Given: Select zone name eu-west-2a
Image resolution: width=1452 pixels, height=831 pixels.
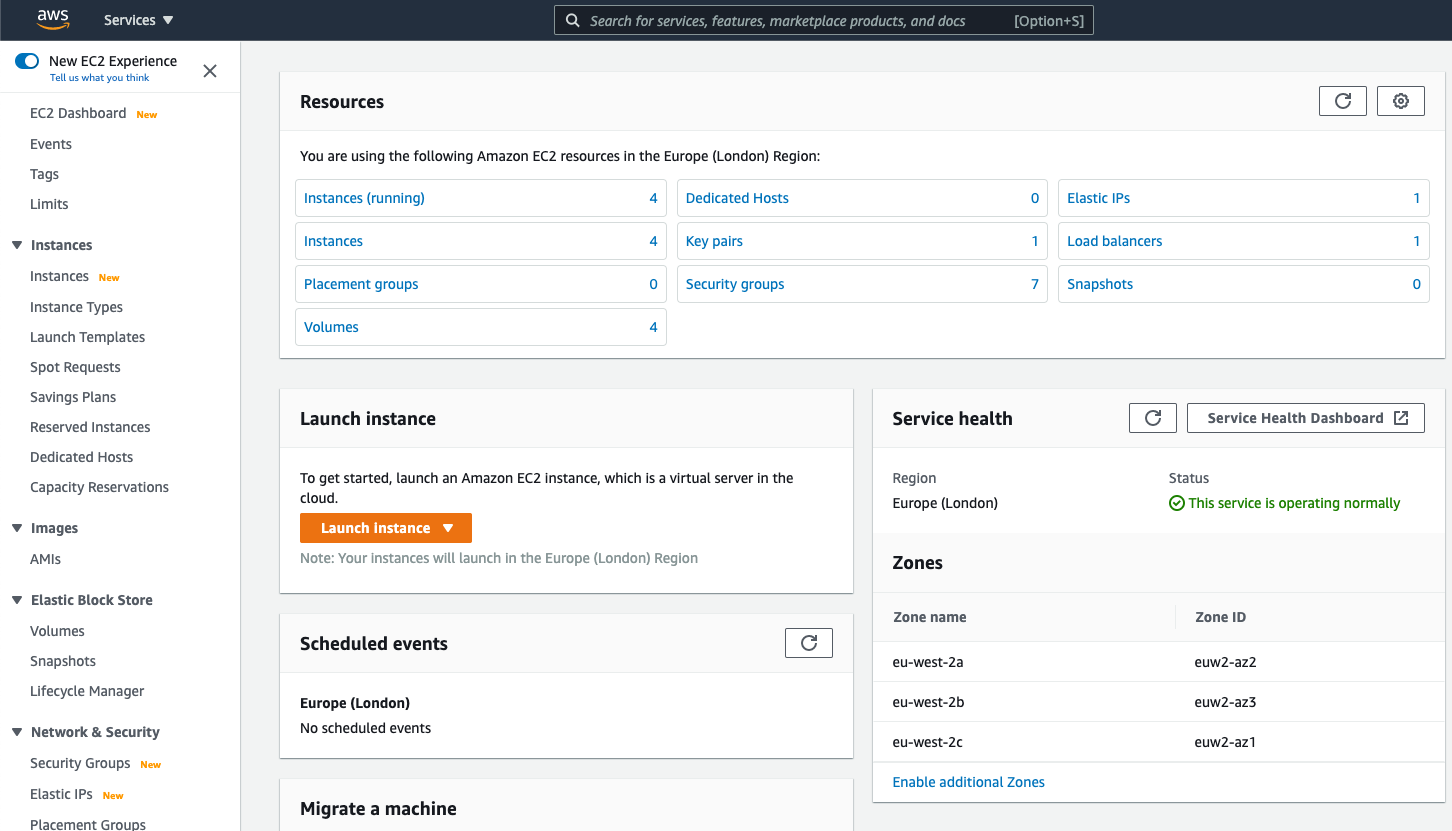Looking at the screenshot, I should tap(927, 662).
